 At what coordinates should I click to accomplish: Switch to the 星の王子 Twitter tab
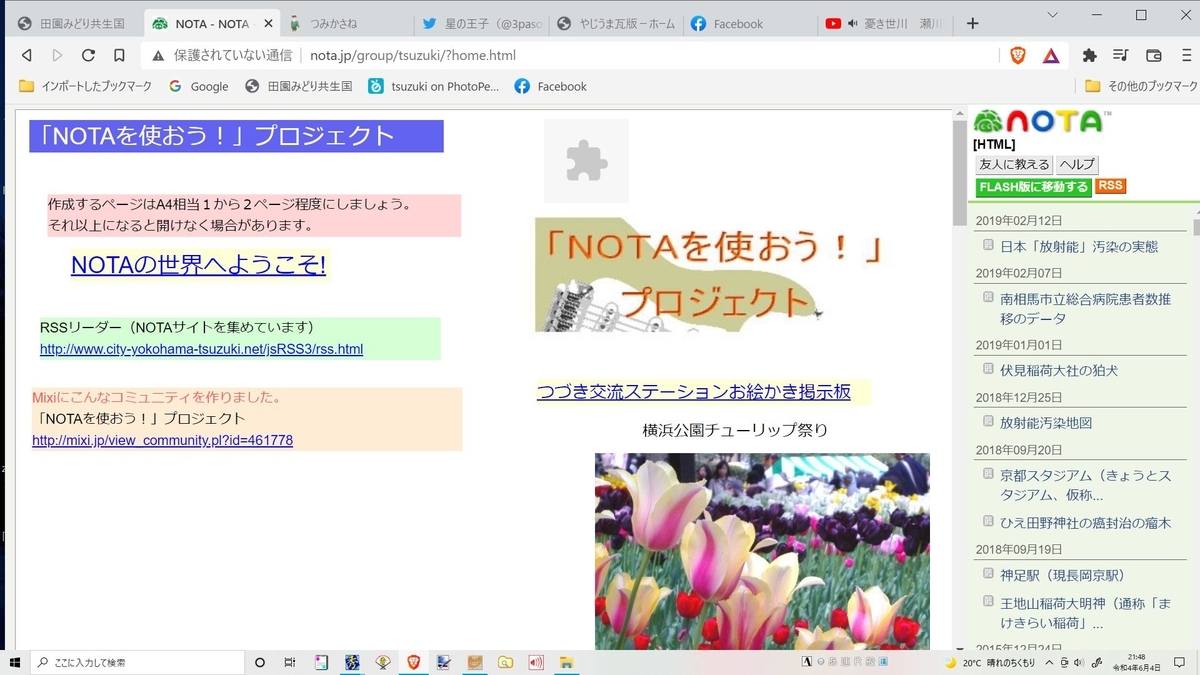480,24
